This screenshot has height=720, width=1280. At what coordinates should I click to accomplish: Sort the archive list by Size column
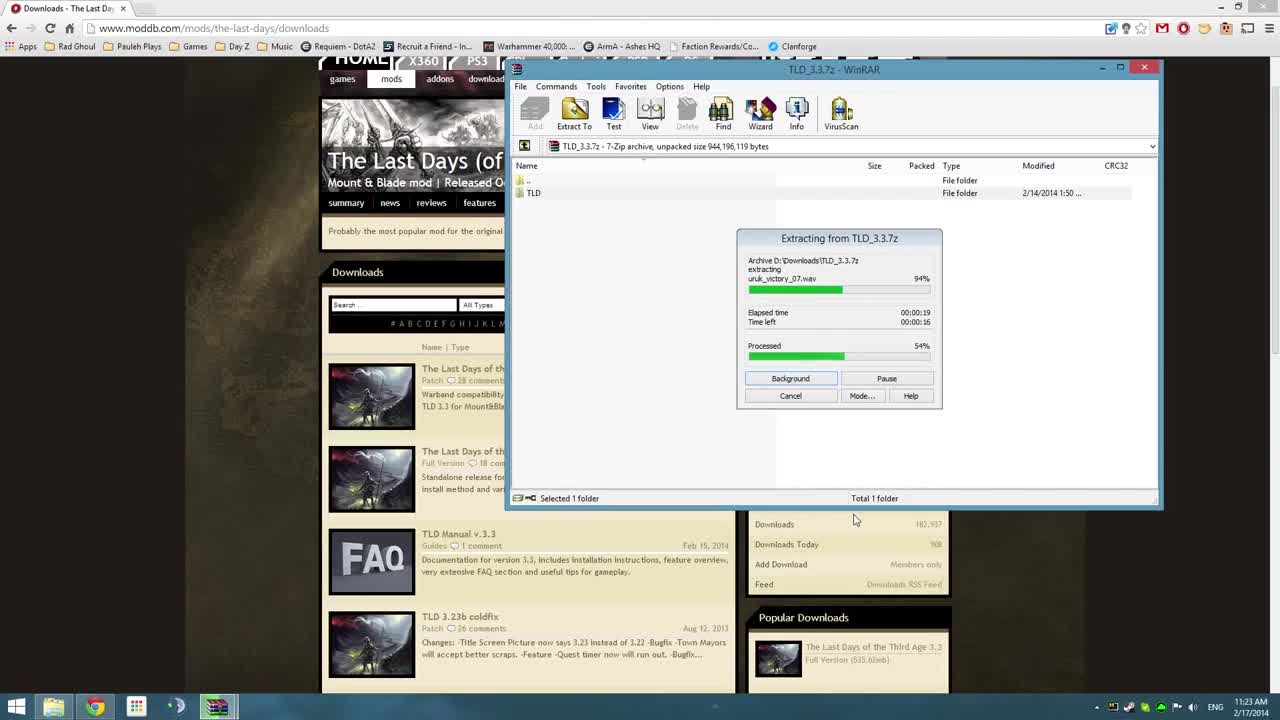[874, 166]
